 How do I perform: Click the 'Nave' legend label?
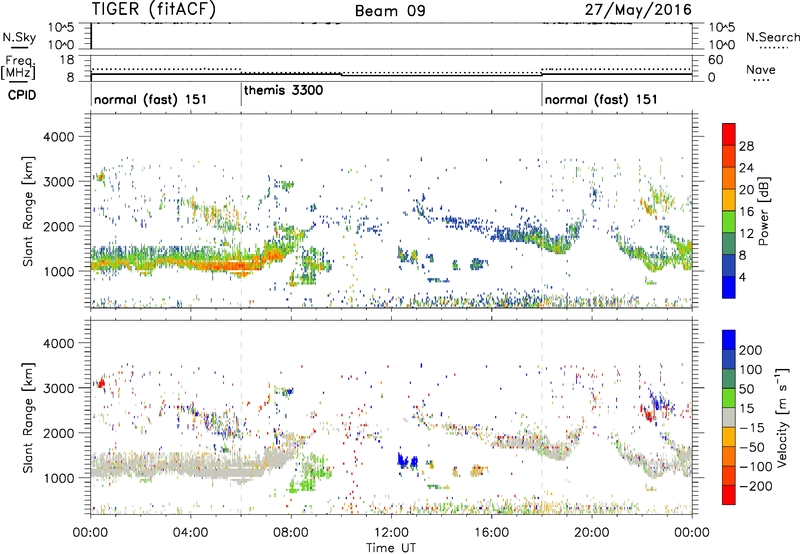[761, 69]
